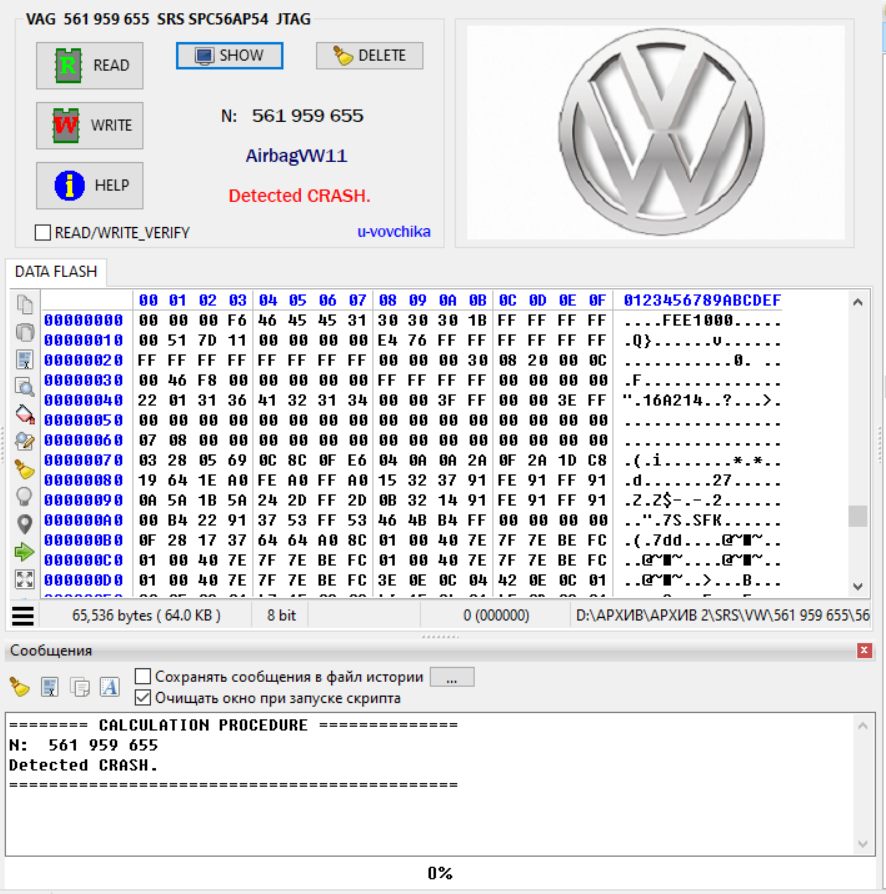
Task: Click the select-all icon in messages toolbar
Action: (50, 687)
